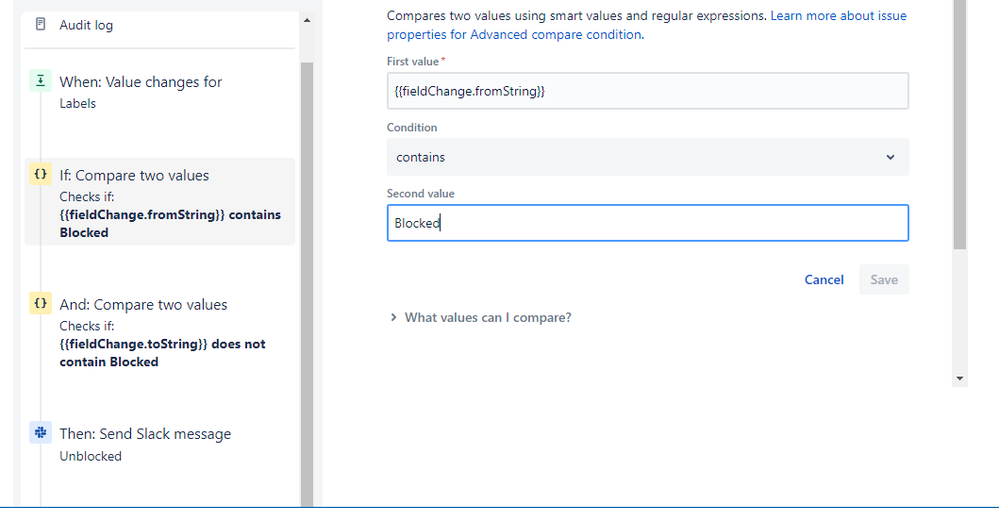Click the Cancel button

[x=824, y=279]
